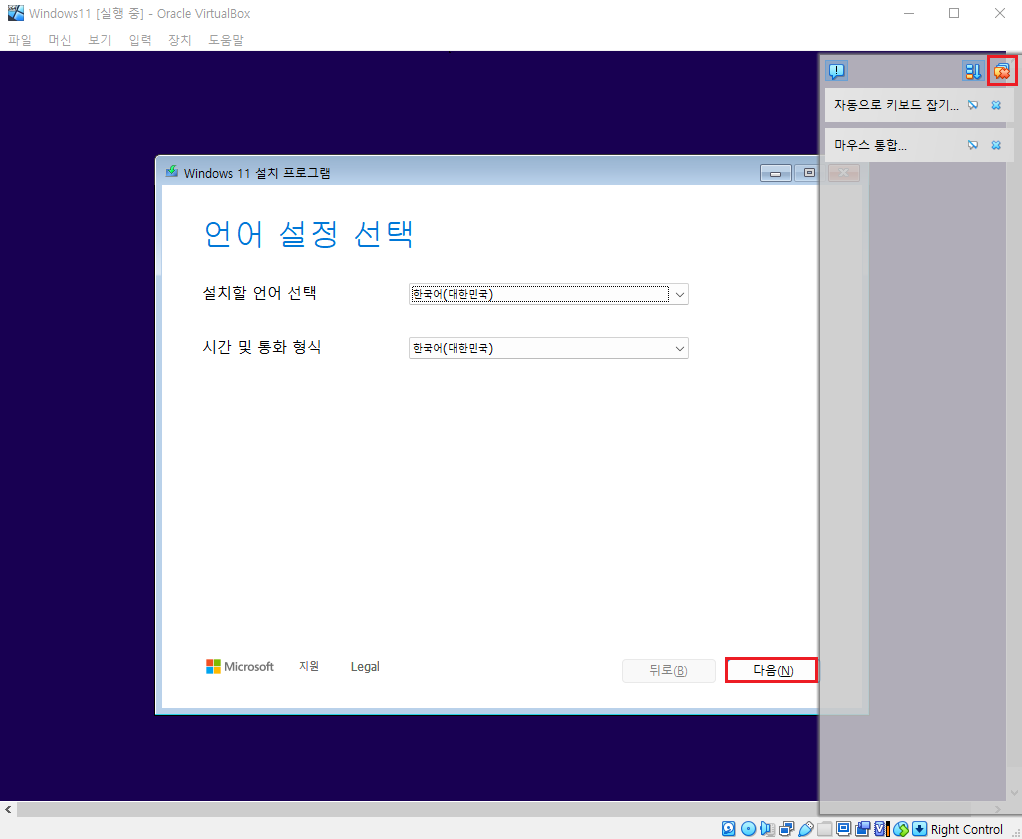Dismiss all notifications with the orange X icon
This screenshot has height=839, width=1022.
tap(1002, 70)
